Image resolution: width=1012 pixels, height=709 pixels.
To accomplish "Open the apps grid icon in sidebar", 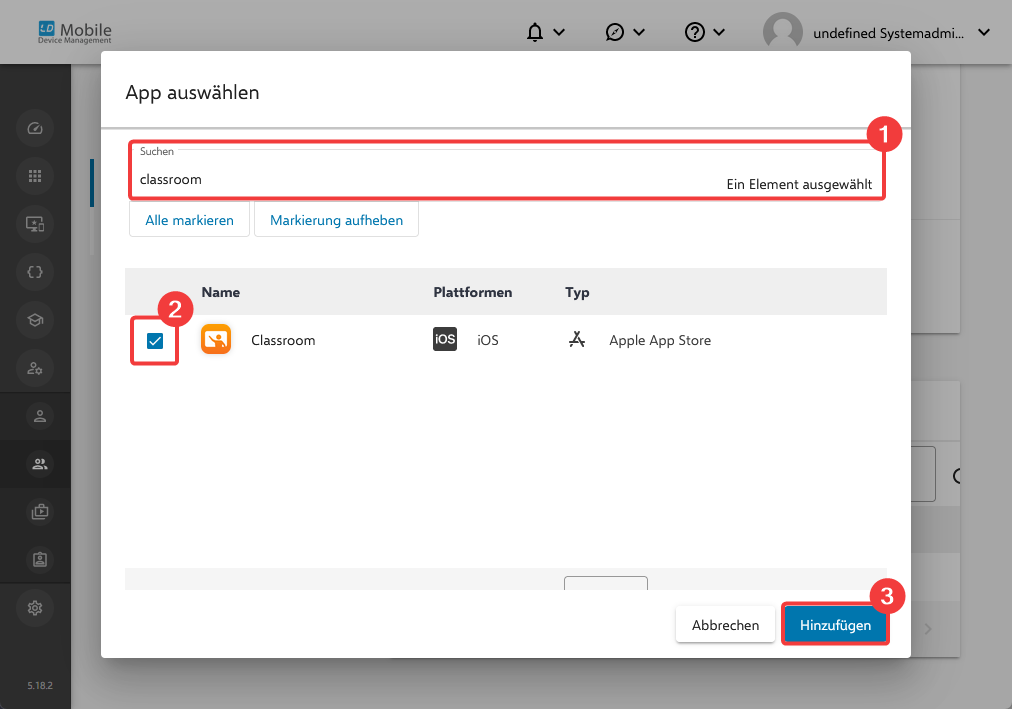I will (x=35, y=176).
